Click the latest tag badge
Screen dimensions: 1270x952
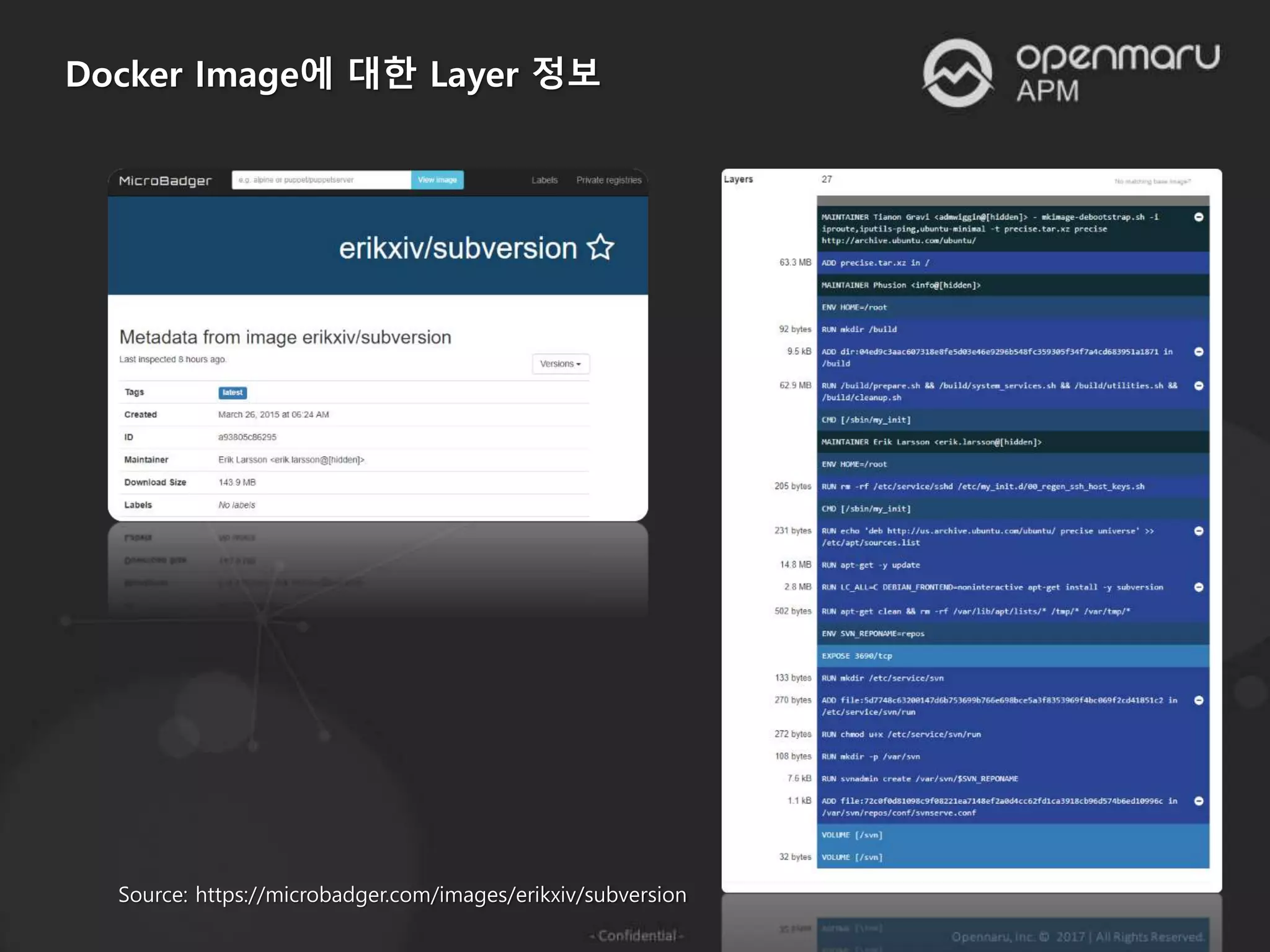(x=233, y=392)
